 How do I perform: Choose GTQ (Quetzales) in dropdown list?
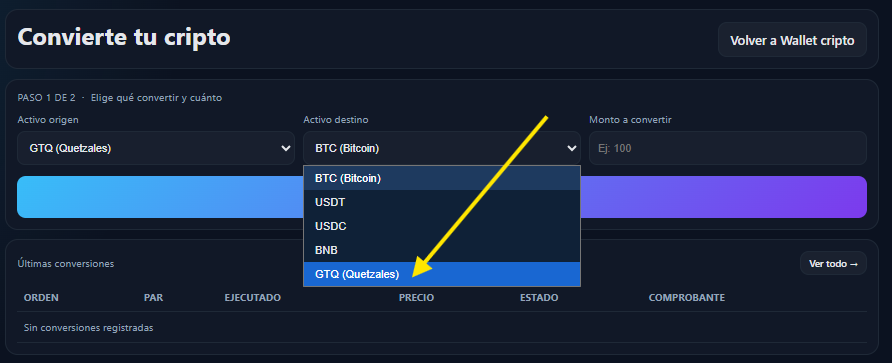[441, 274]
